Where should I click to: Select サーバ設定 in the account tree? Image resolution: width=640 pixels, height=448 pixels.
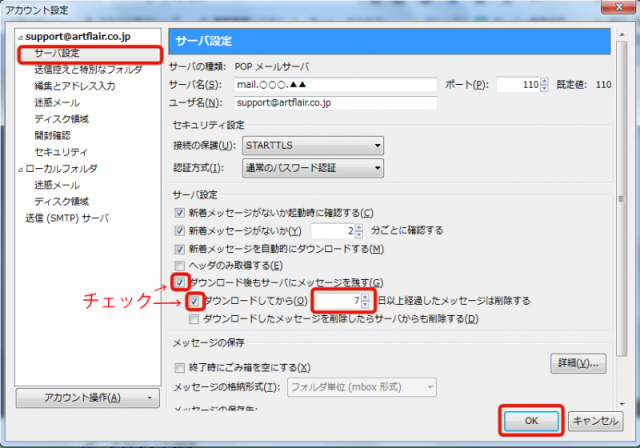[x=57, y=53]
